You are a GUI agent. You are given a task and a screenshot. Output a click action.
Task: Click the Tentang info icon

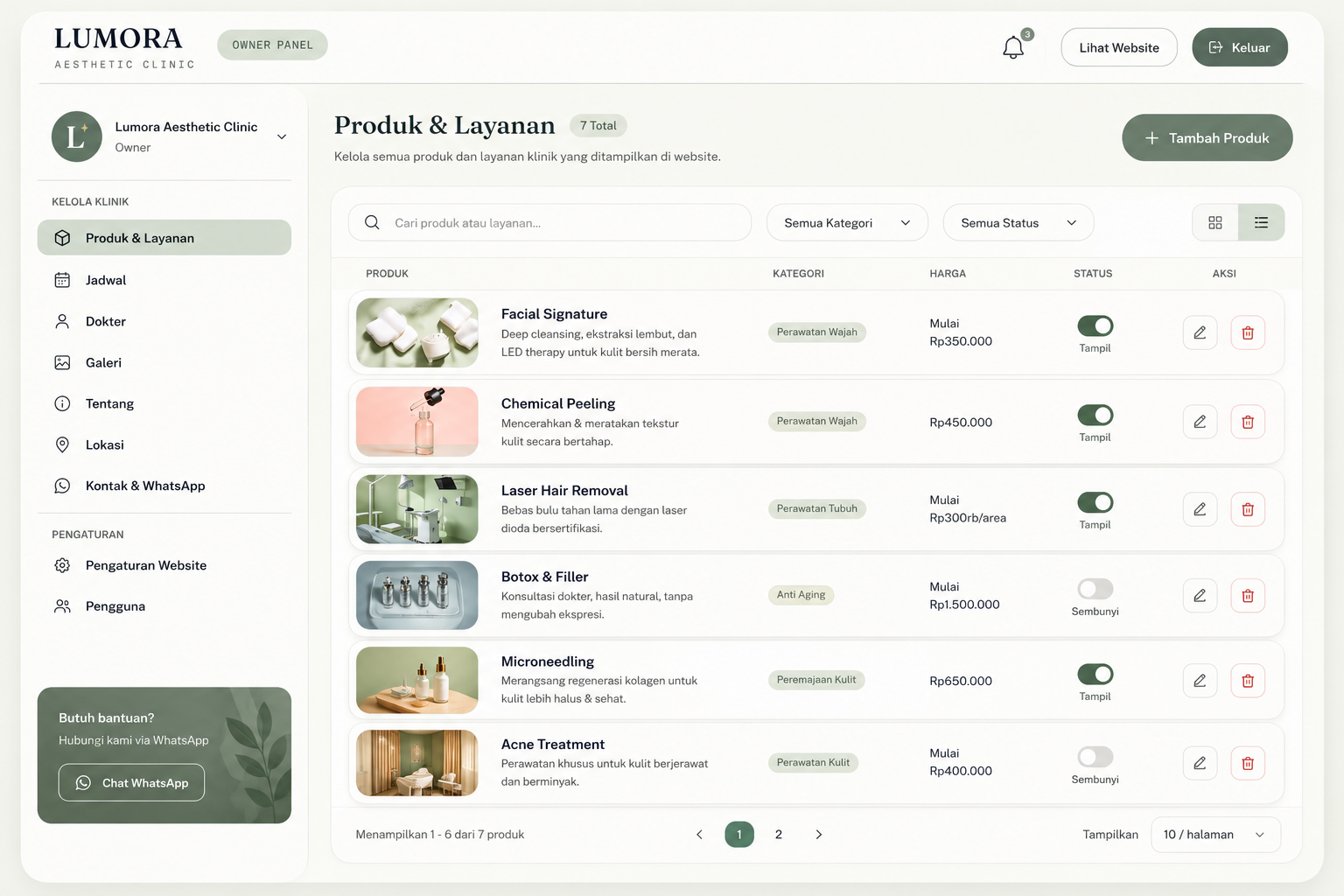pos(62,403)
